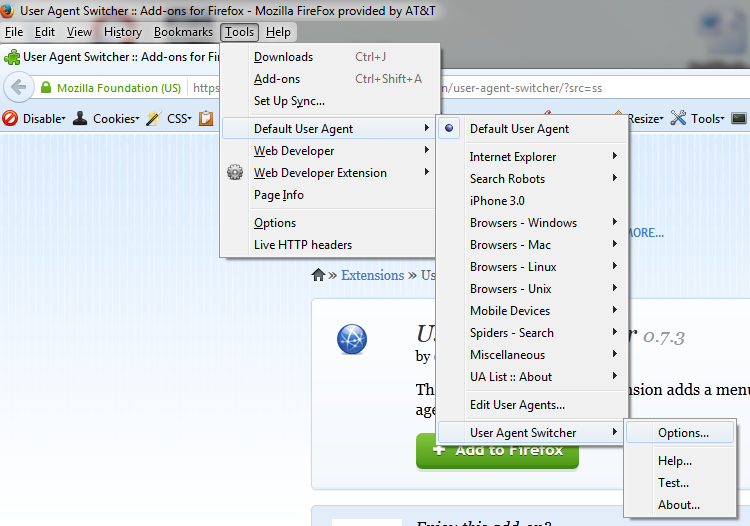Switch user agent to iPhone 3.0
750x526 pixels.
coord(532,200)
